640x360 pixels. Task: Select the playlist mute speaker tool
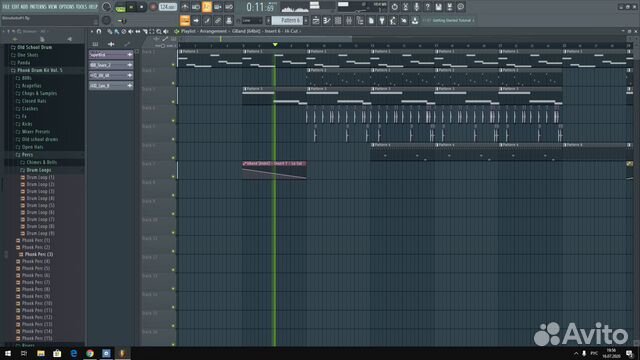(x=131, y=31)
